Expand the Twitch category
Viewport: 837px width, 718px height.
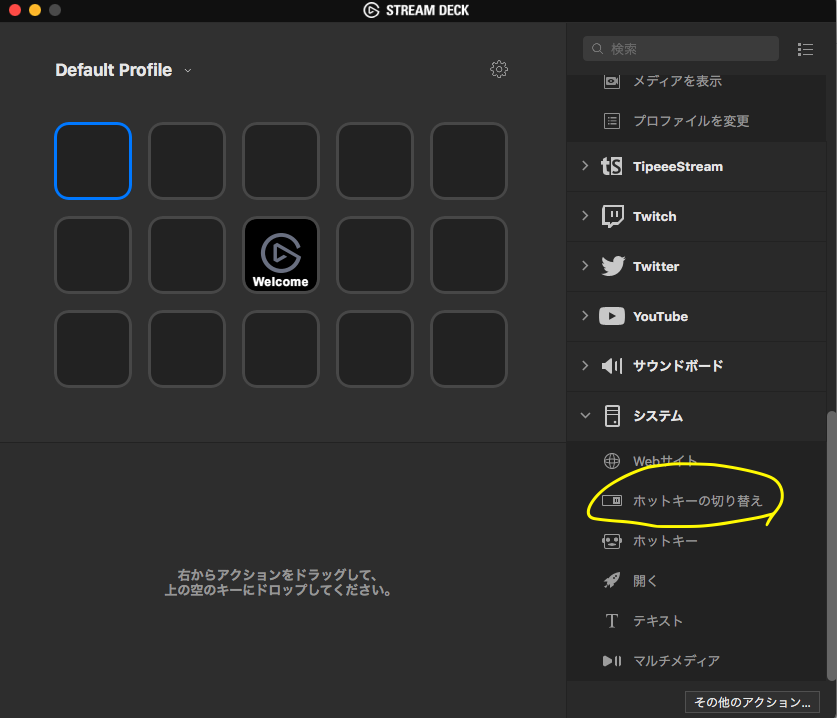[585, 216]
